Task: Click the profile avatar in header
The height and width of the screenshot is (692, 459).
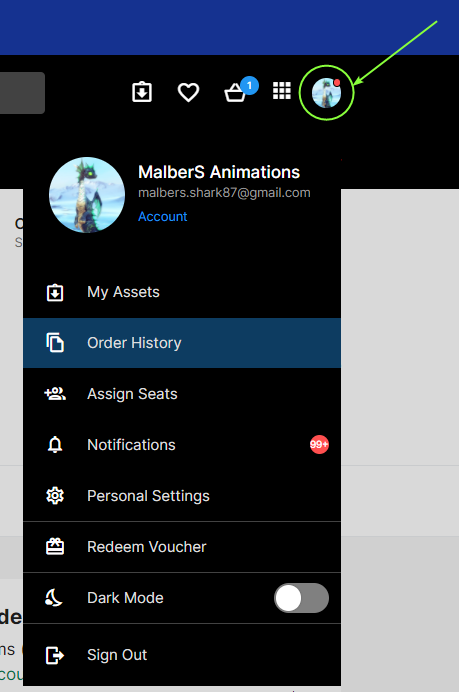Action: pyautogui.click(x=327, y=93)
